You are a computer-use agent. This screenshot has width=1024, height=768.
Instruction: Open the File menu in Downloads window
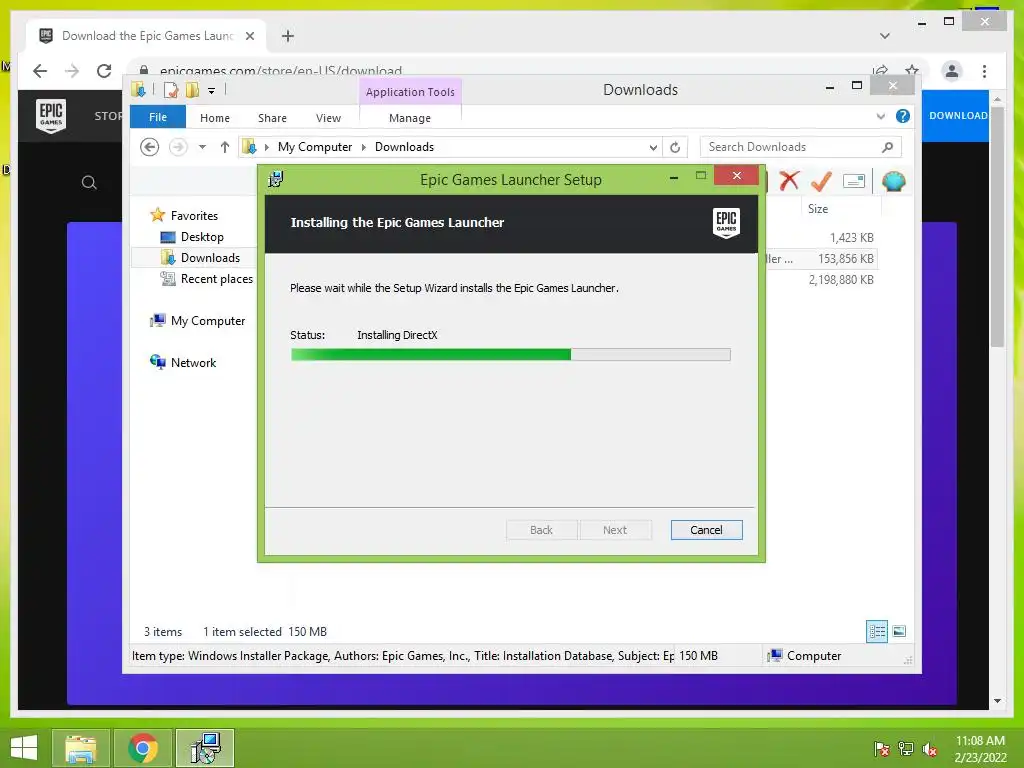pyautogui.click(x=157, y=117)
